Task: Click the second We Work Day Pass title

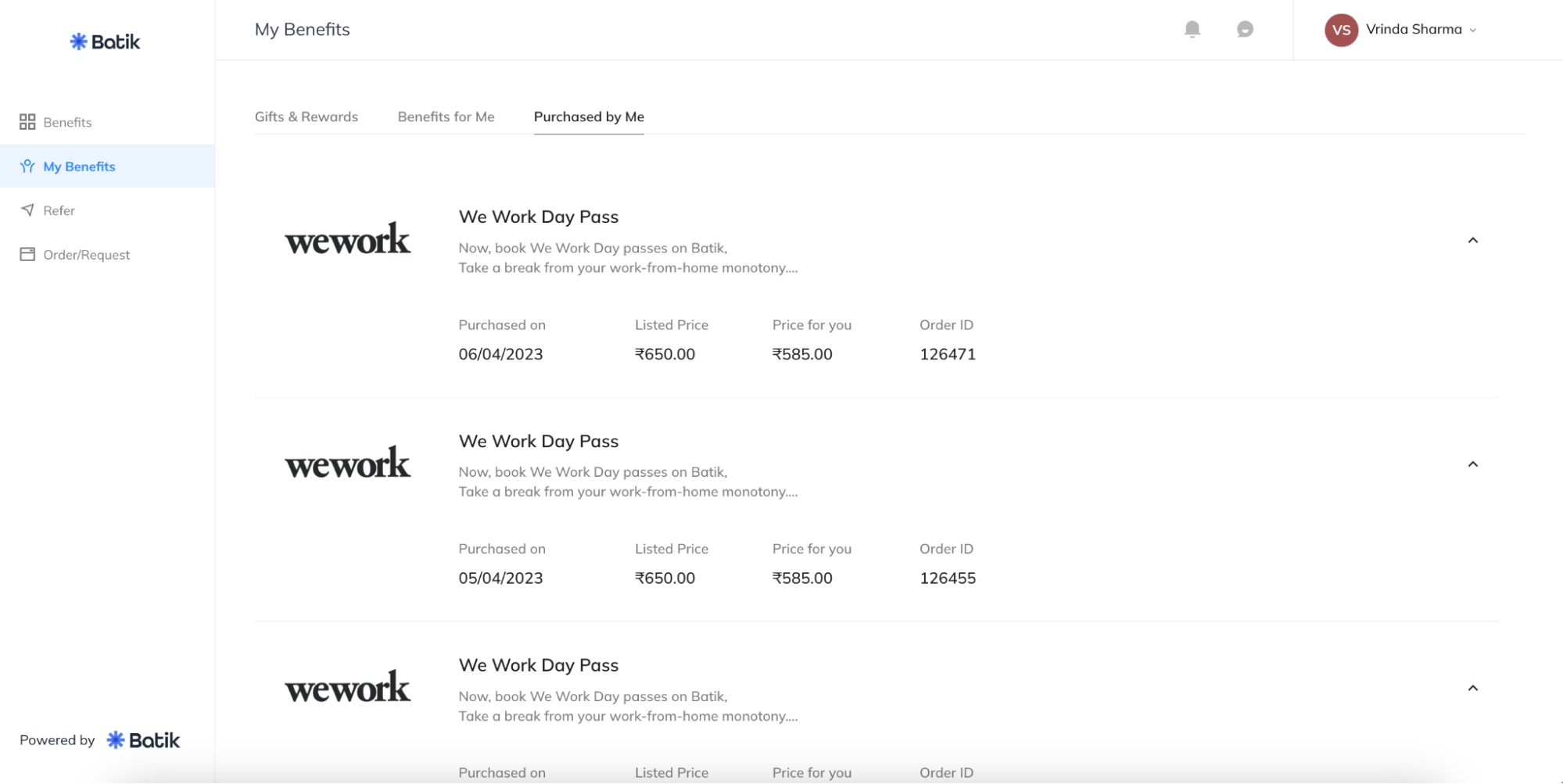Action: pos(539,441)
